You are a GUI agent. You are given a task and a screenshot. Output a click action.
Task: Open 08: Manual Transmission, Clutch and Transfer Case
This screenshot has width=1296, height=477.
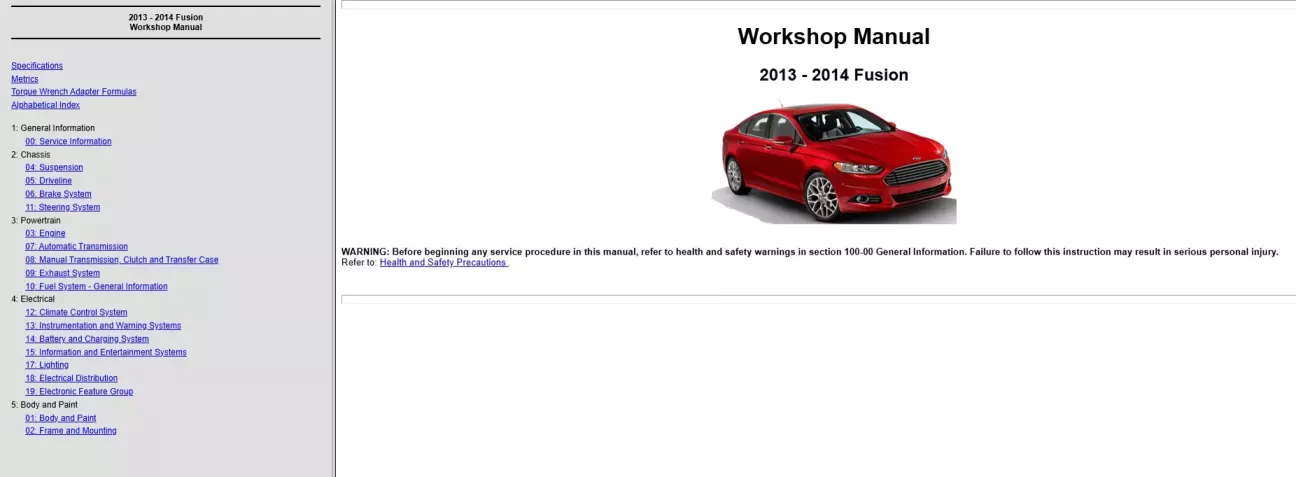[122, 260]
